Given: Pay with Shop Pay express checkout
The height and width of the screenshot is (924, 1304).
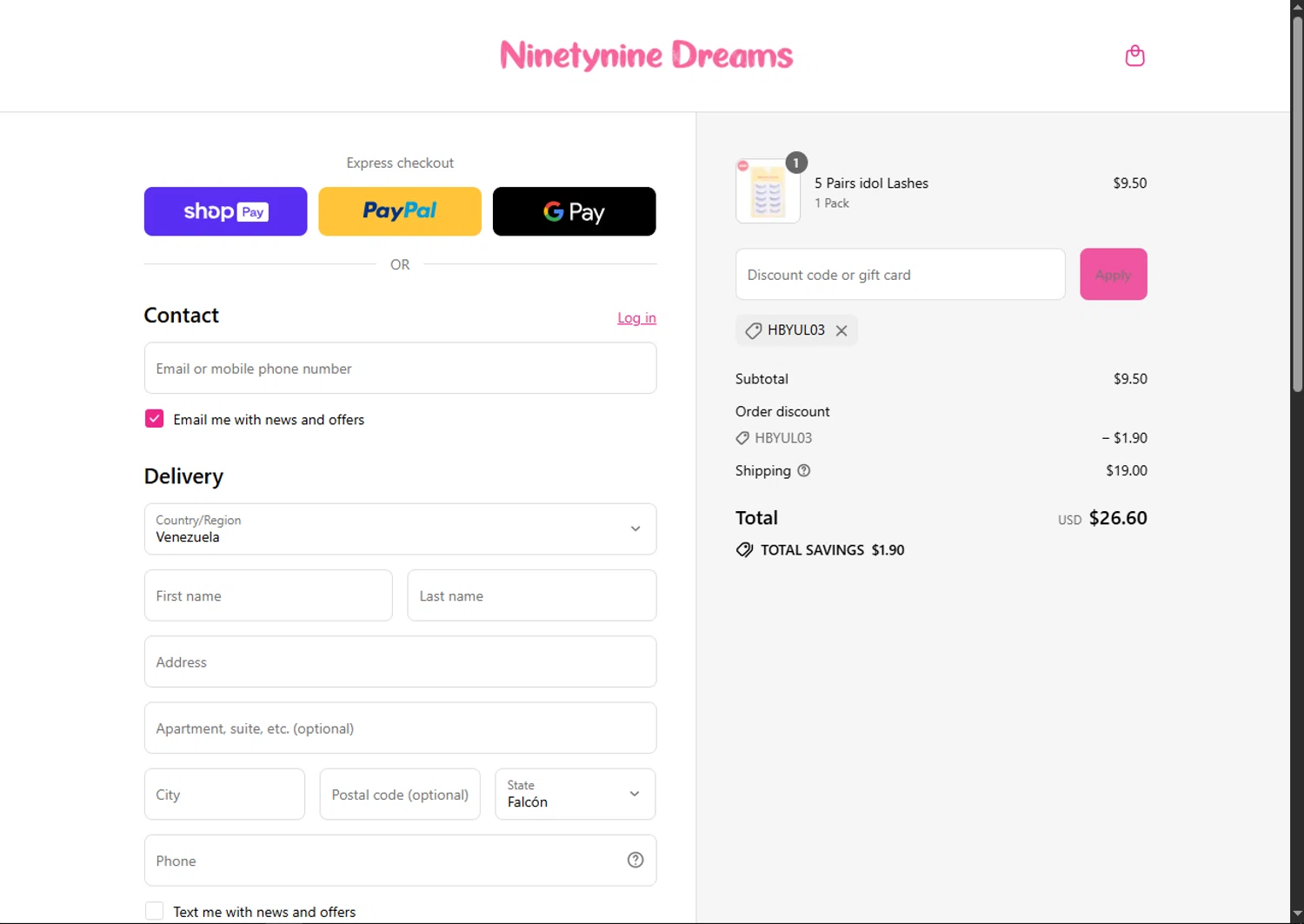Looking at the screenshot, I should (x=225, y=211).
